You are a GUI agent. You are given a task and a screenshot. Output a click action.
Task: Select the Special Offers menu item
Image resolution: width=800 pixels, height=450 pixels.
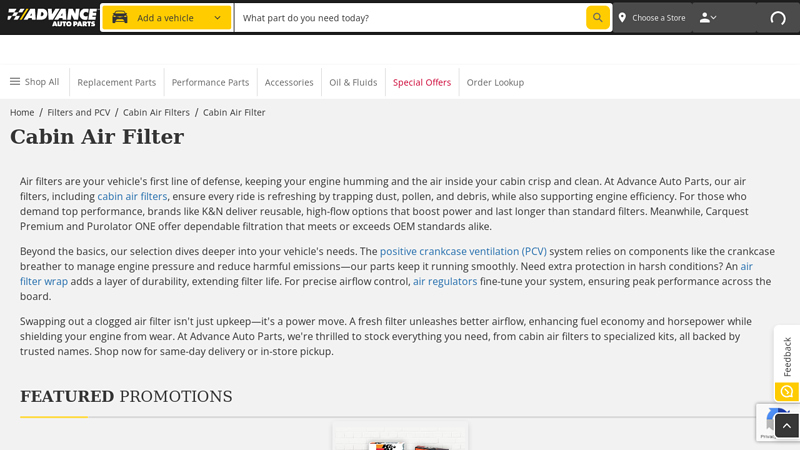[x=421, y=82]
